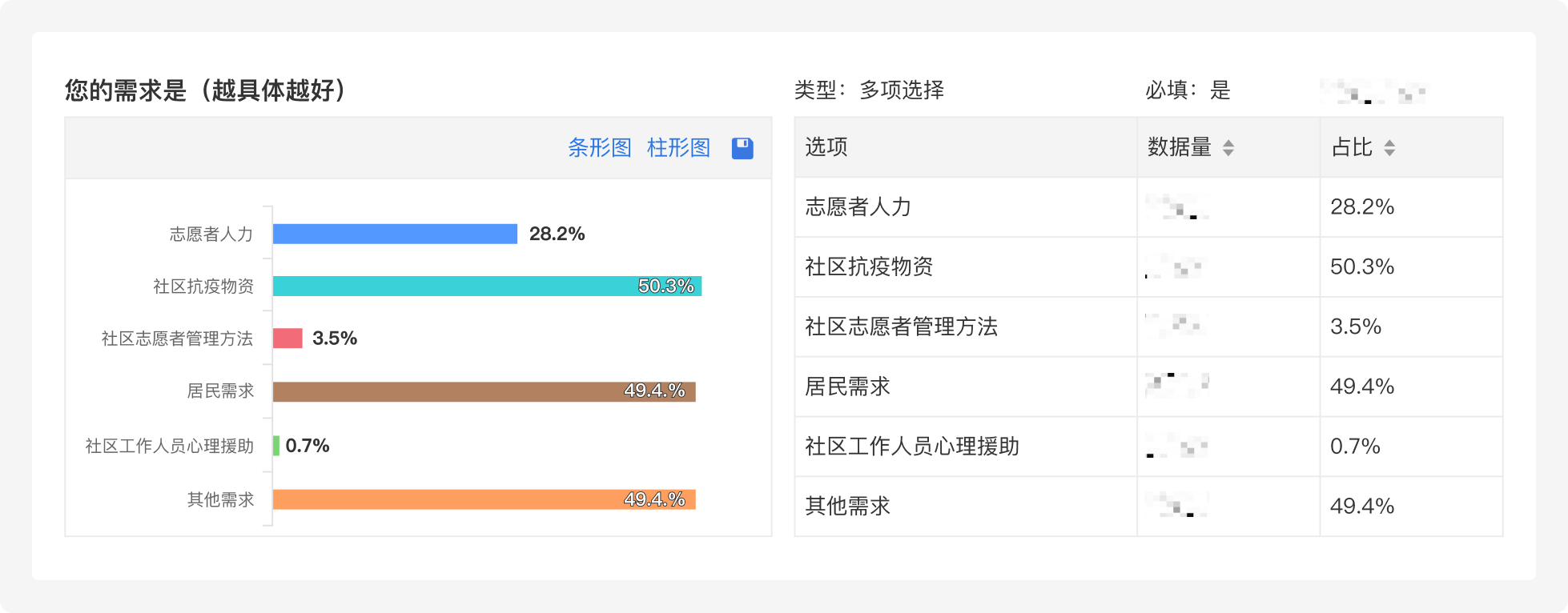Select the 社区抗疫物资 table row
Viewport: 1568px width, 613px height.
(1148, 267)
